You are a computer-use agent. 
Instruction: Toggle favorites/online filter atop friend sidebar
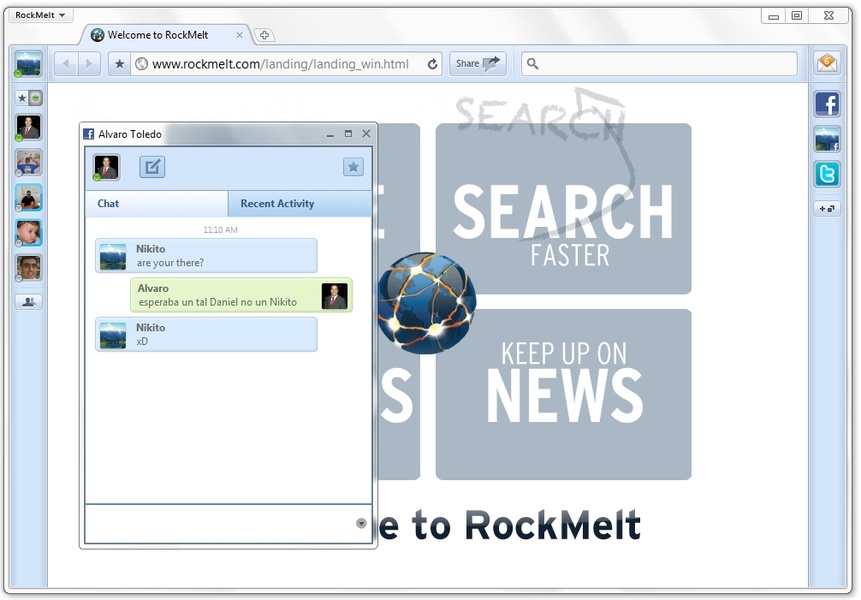29,98
